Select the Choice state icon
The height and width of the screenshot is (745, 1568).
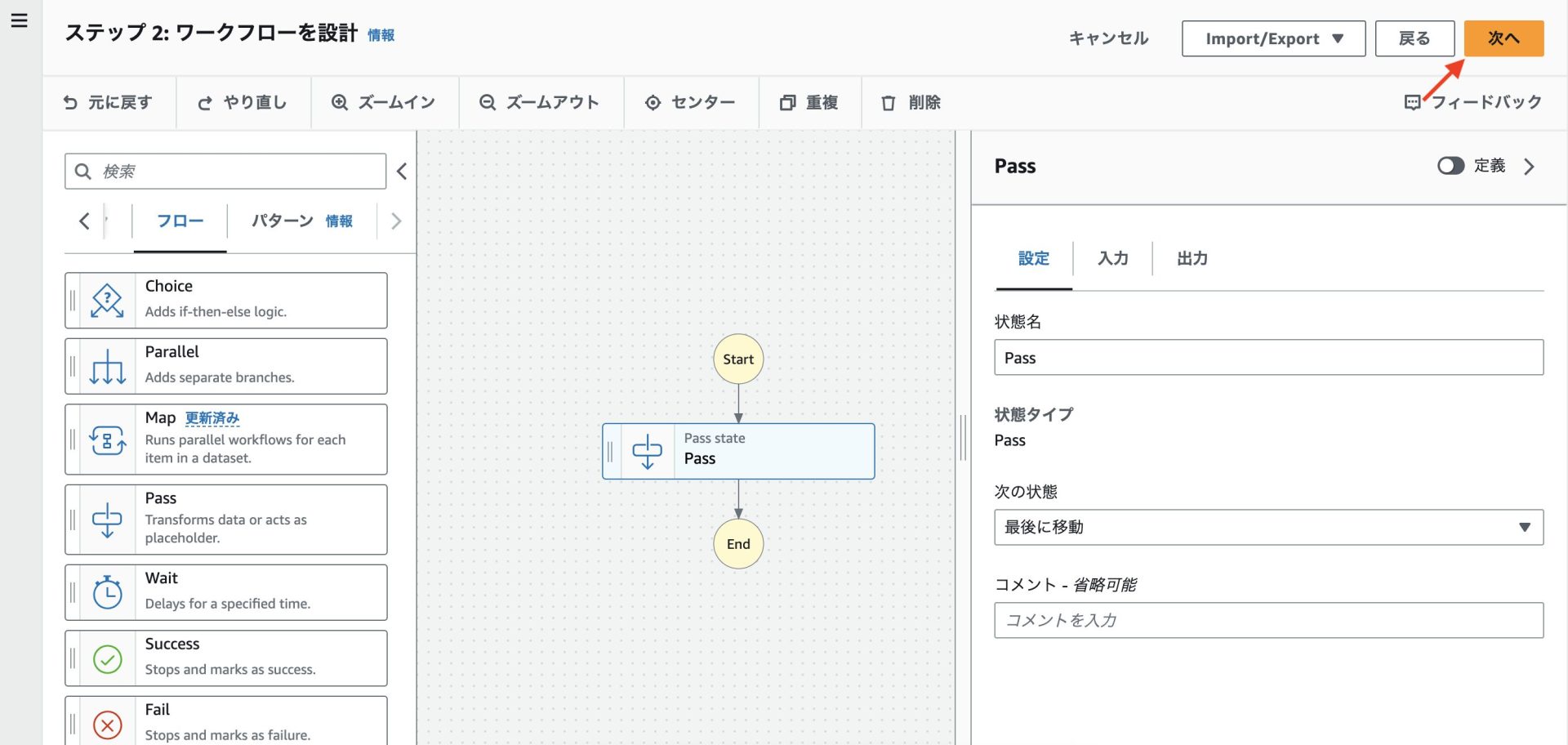coord(107,298)
